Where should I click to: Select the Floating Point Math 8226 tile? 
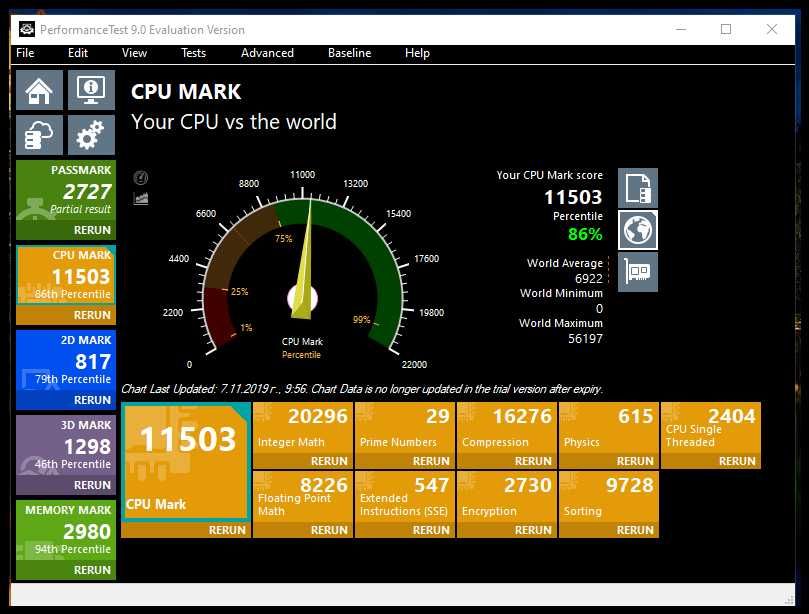[x=303, y=497]
